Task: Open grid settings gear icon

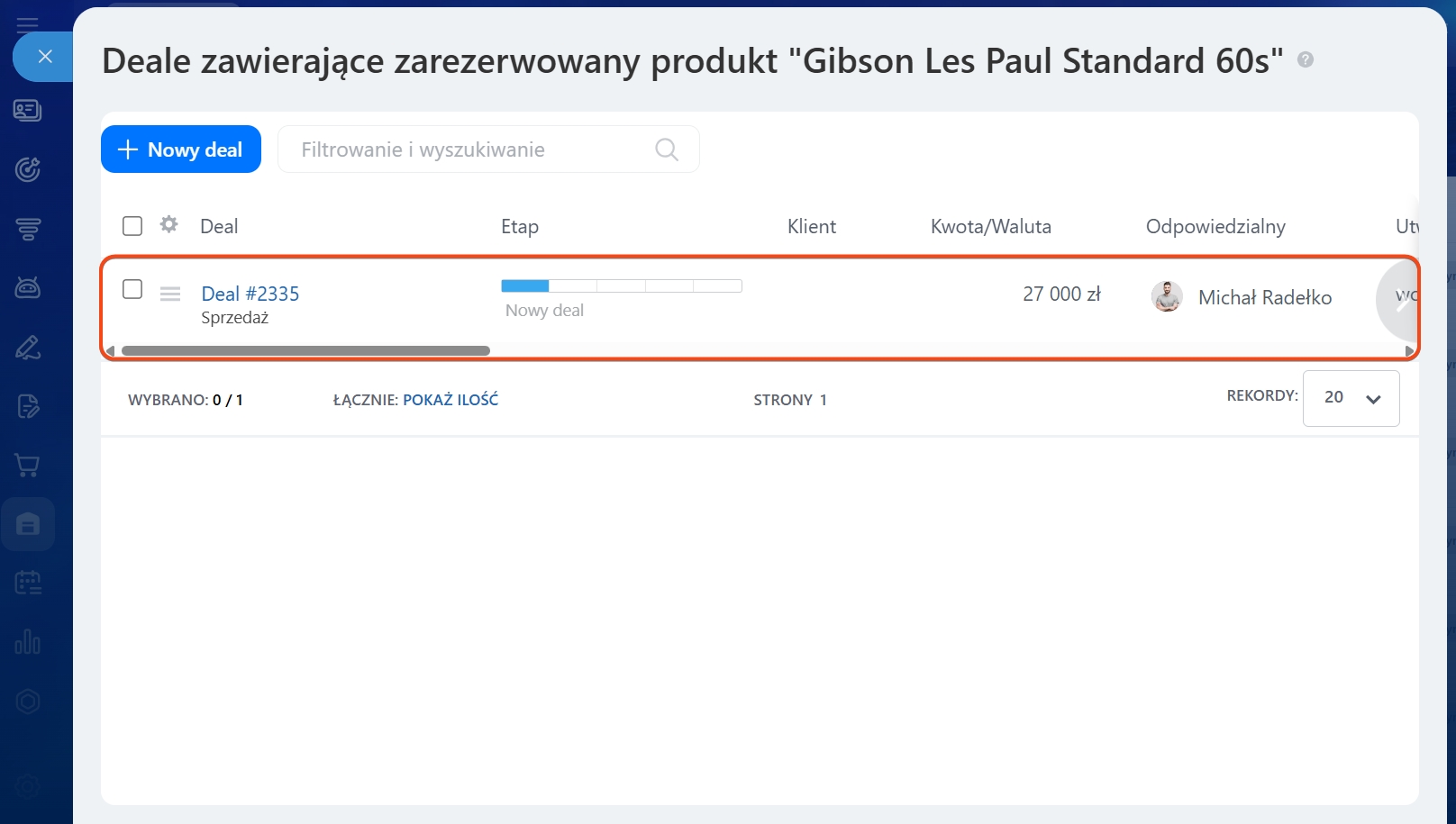Action: click(x=168, y=224)
